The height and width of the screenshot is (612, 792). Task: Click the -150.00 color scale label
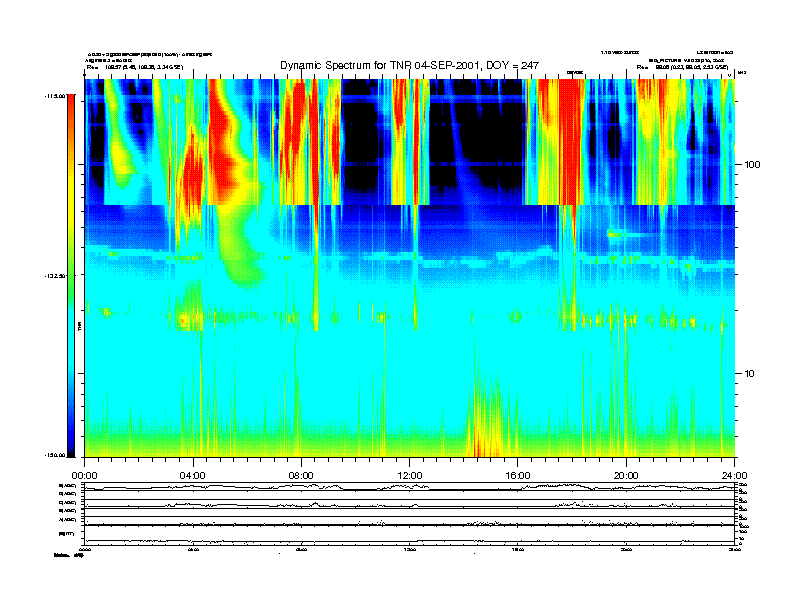click(56, 455)
